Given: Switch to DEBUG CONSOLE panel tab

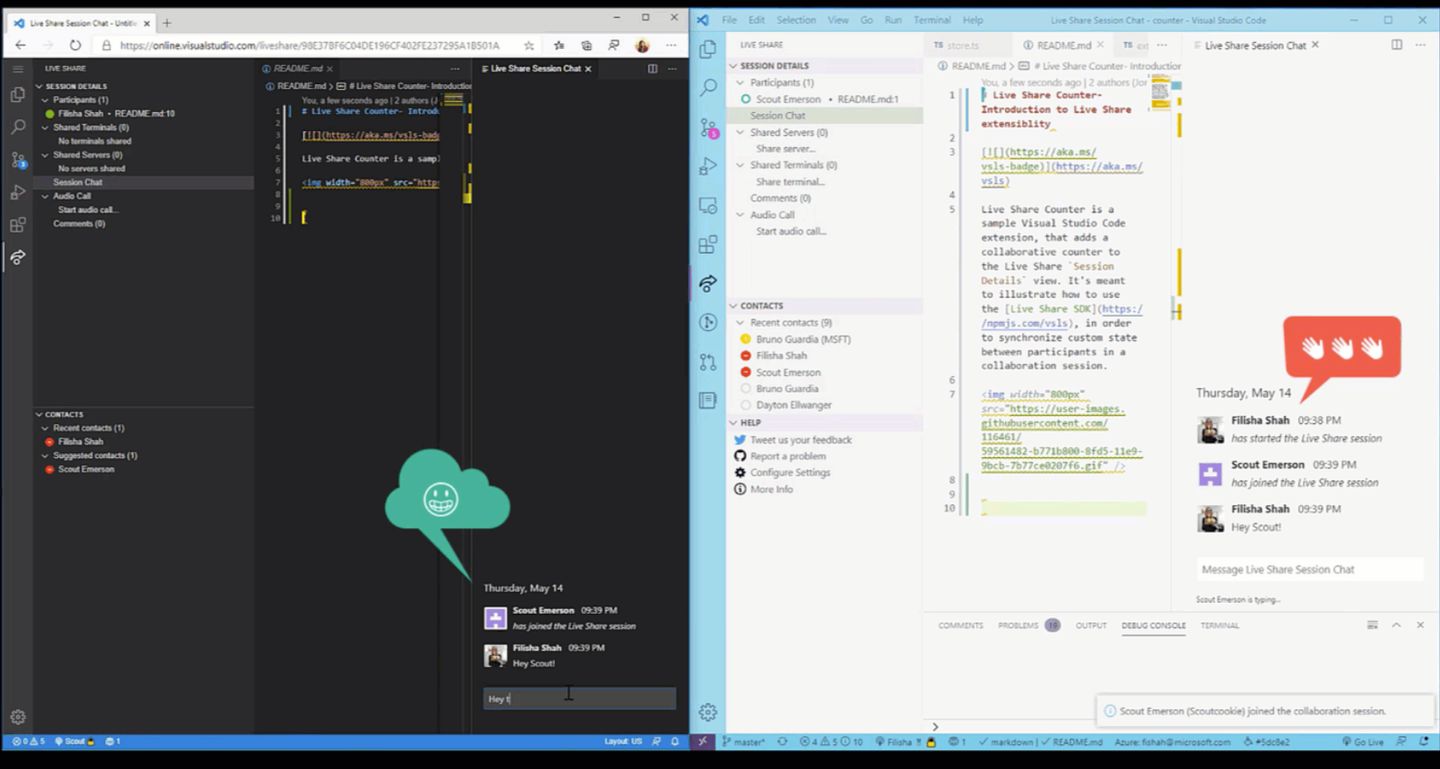Looking at the screenshot, I should (x=1153, y=625).
